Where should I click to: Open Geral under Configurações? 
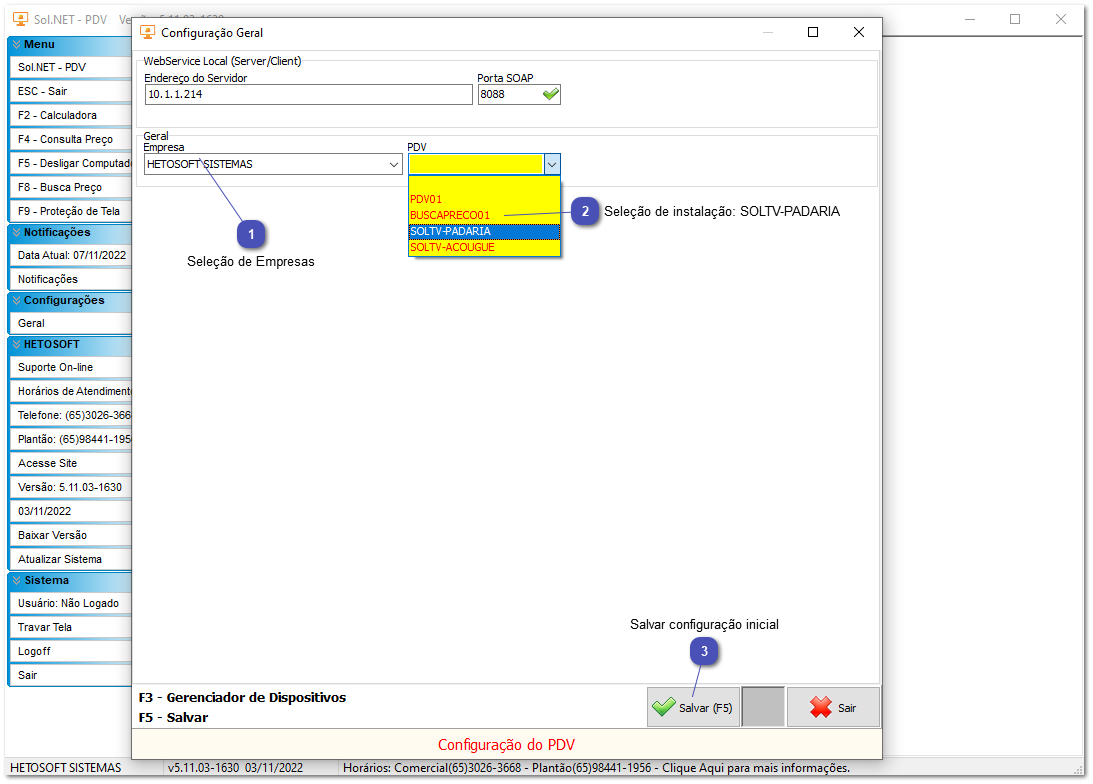pos(70,324)
